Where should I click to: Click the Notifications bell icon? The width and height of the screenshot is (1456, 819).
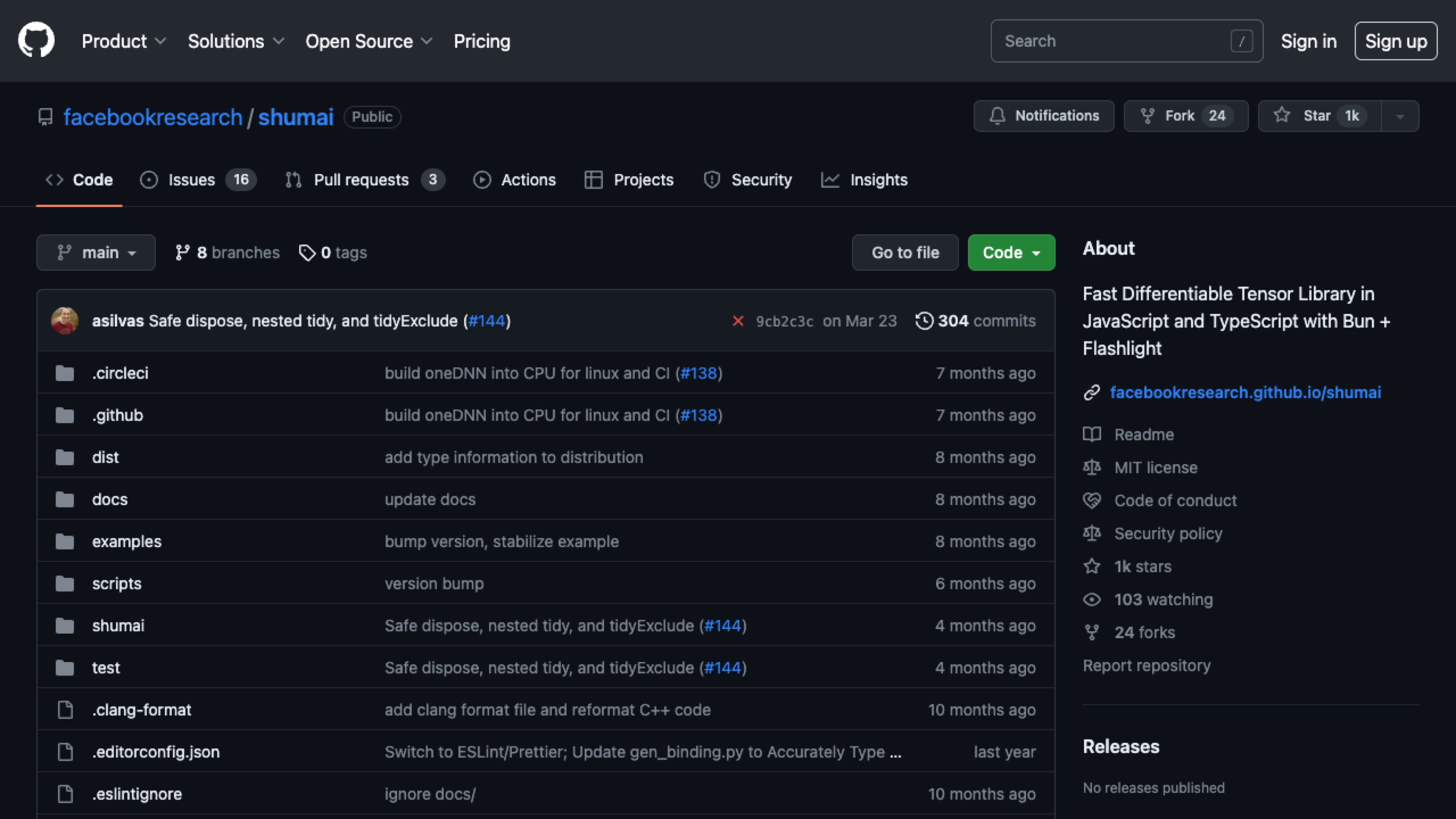[998, 116]
